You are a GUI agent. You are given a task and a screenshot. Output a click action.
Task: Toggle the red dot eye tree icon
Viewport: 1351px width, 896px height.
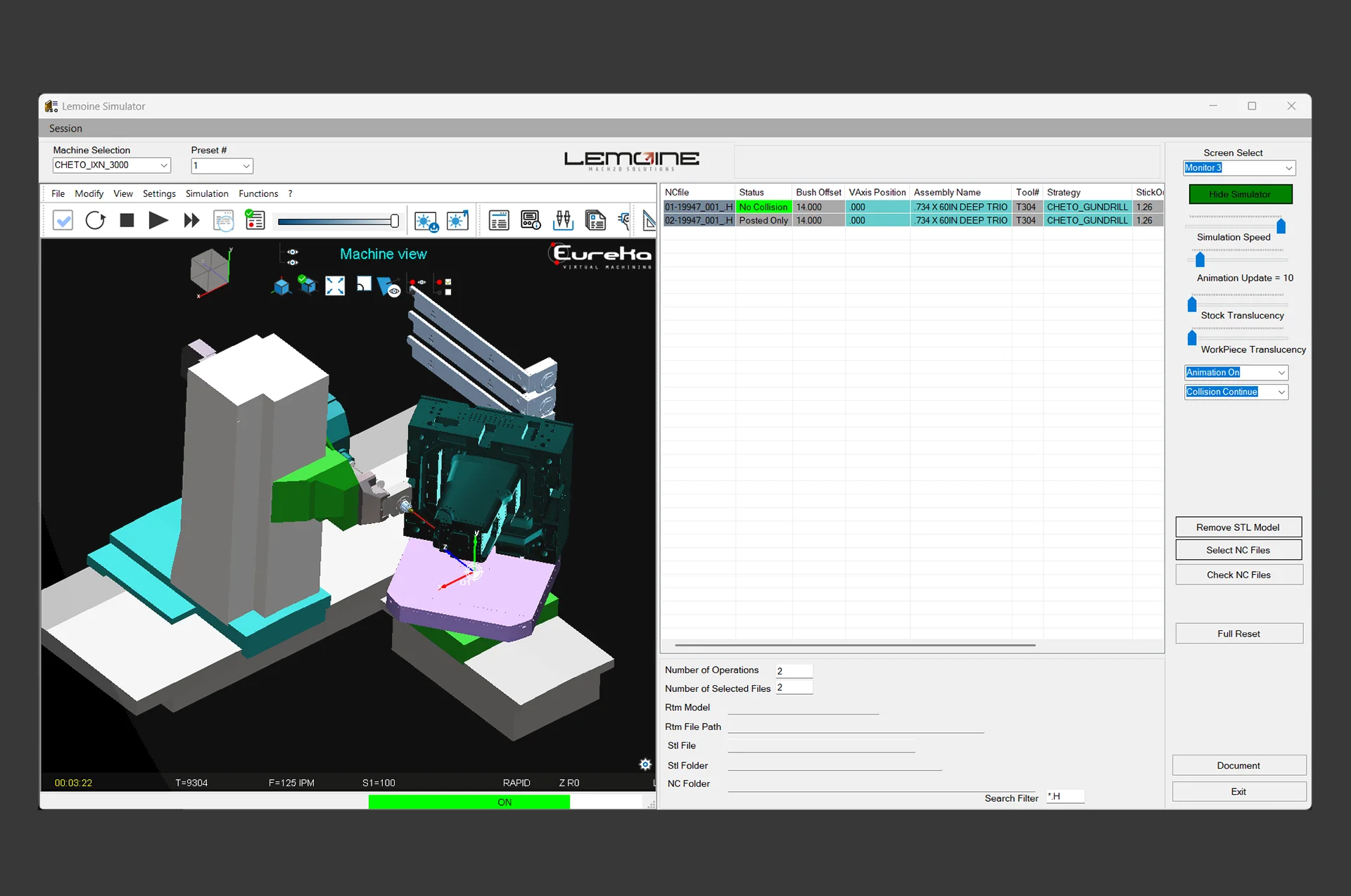click(x=418, y=283)
